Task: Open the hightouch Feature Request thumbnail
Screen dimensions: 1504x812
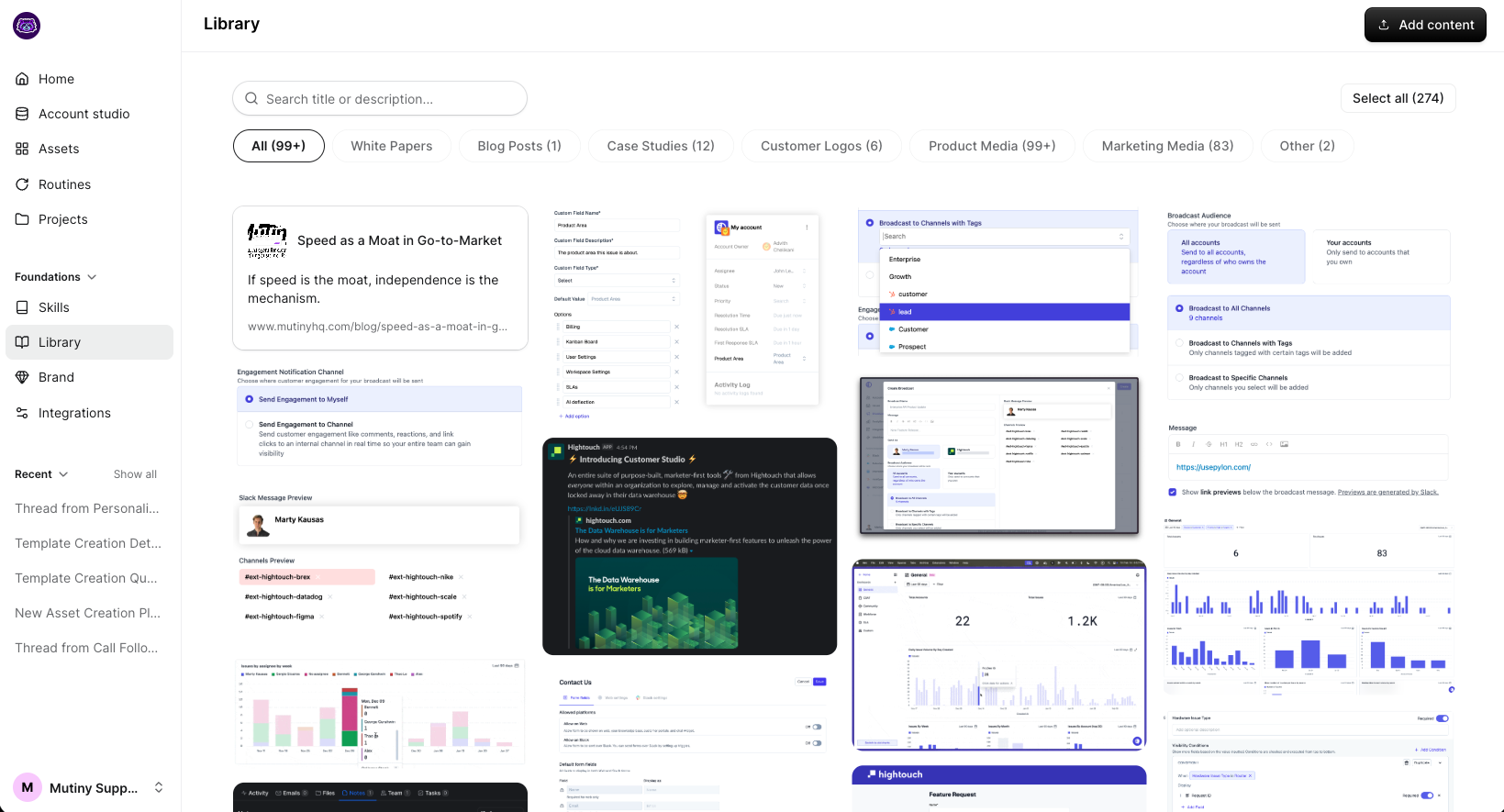Action: [998, 789]
